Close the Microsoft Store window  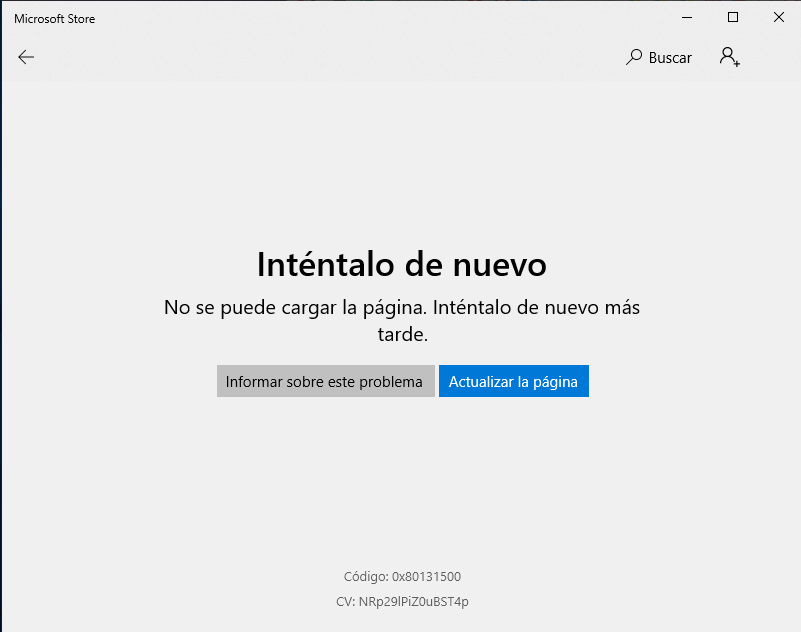tap(779, 18)
